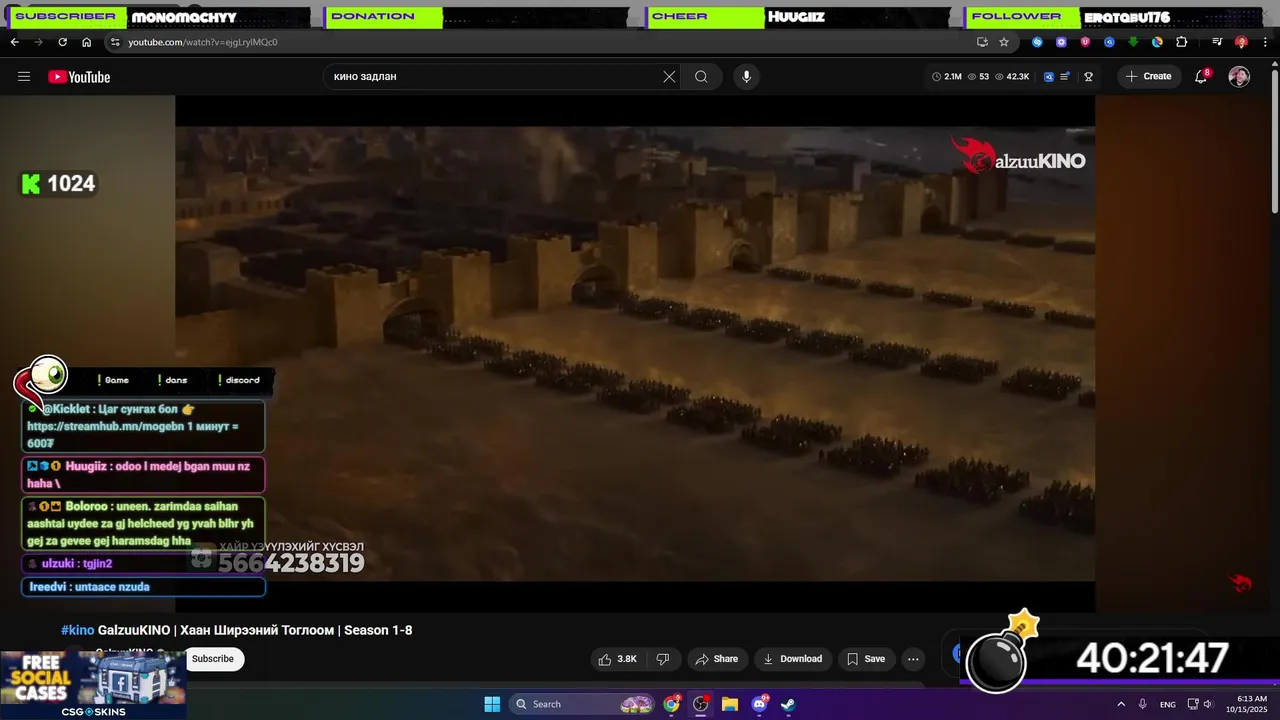Click blue extension icon in stats bar
Screen dimensions: 1280x720
pyautogui.click(x=1049, y=77)
